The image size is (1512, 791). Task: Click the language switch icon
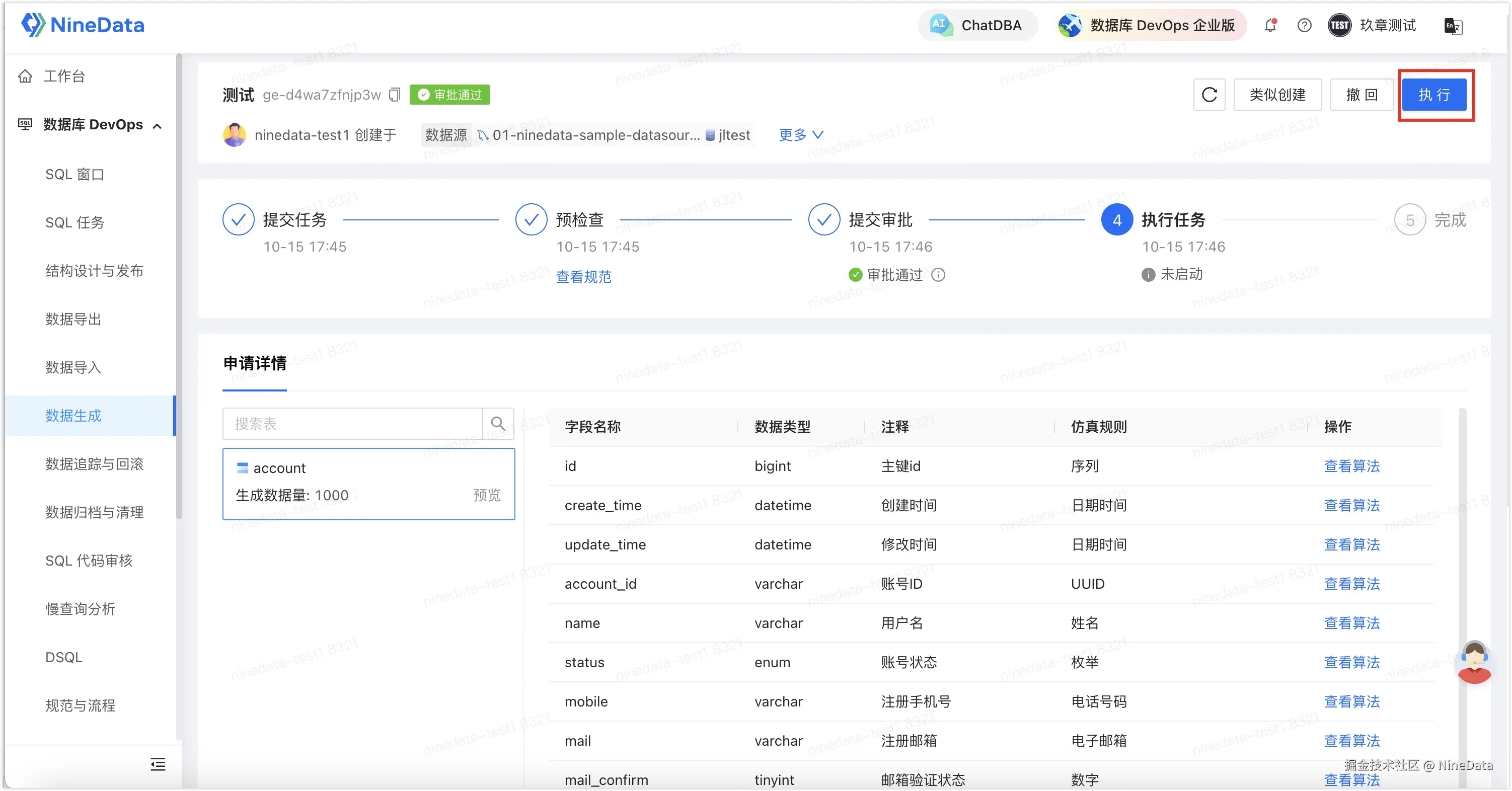[x=1453, y=26]
